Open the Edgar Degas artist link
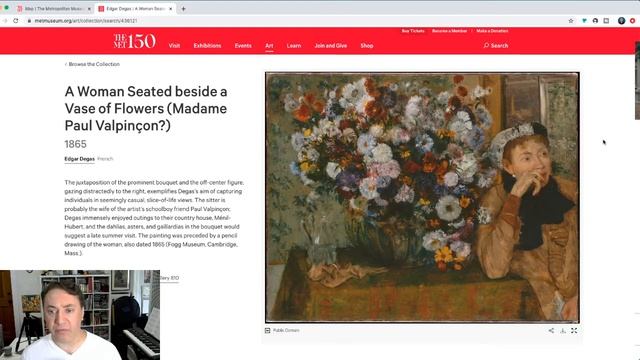Viewport: 640px width, 360px height. pyautogui.click(x=80, y=159)
